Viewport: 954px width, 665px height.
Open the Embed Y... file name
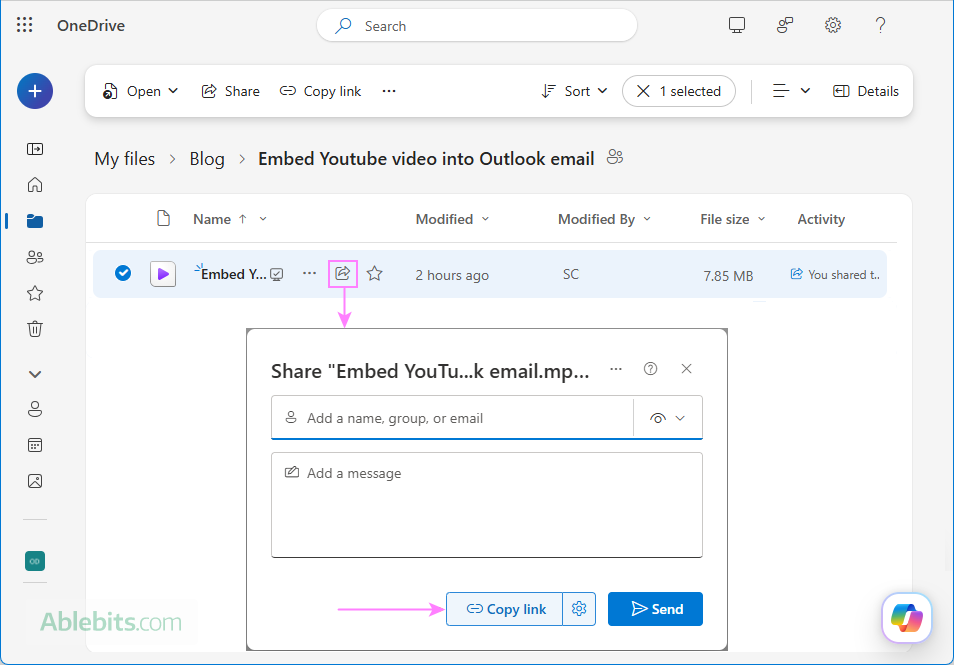[x=233, y=274]
